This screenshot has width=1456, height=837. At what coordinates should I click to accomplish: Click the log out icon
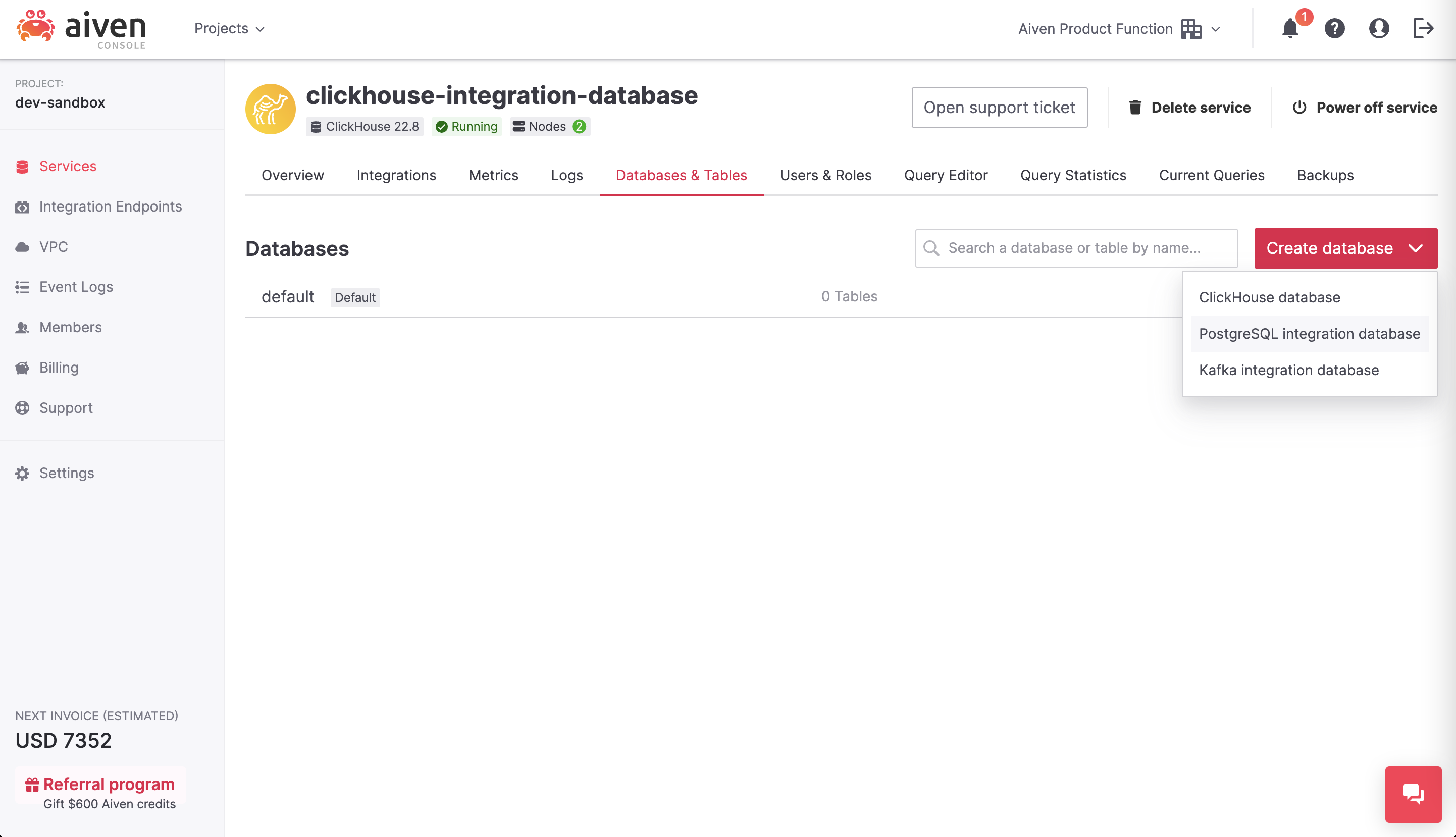tap(1423, 28)
